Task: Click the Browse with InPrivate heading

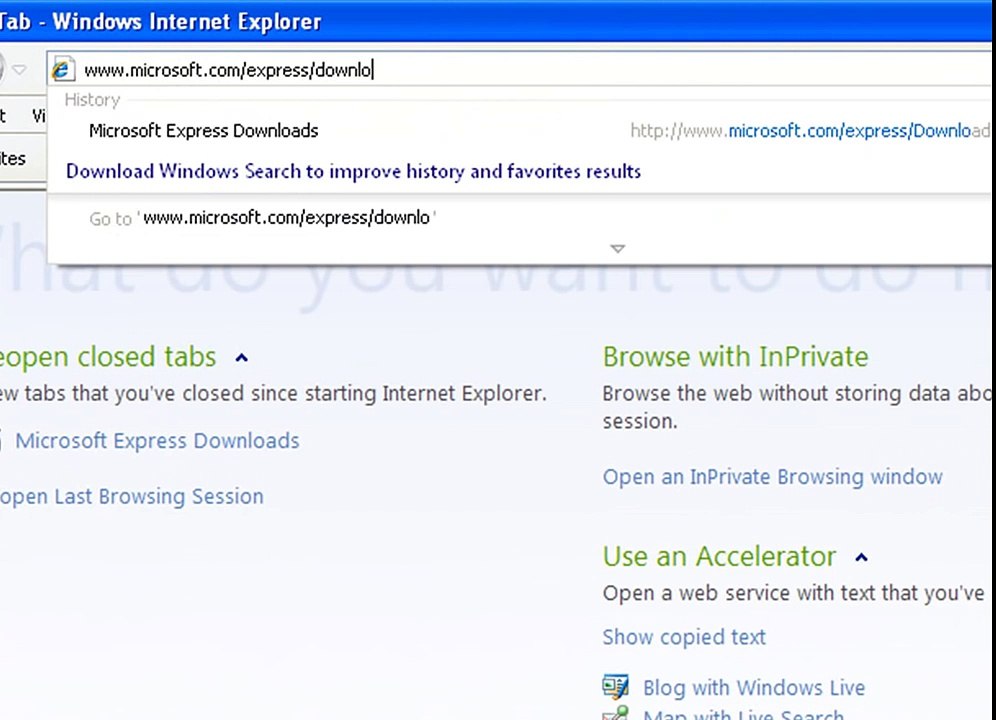Action: click(x=736, y=357)
